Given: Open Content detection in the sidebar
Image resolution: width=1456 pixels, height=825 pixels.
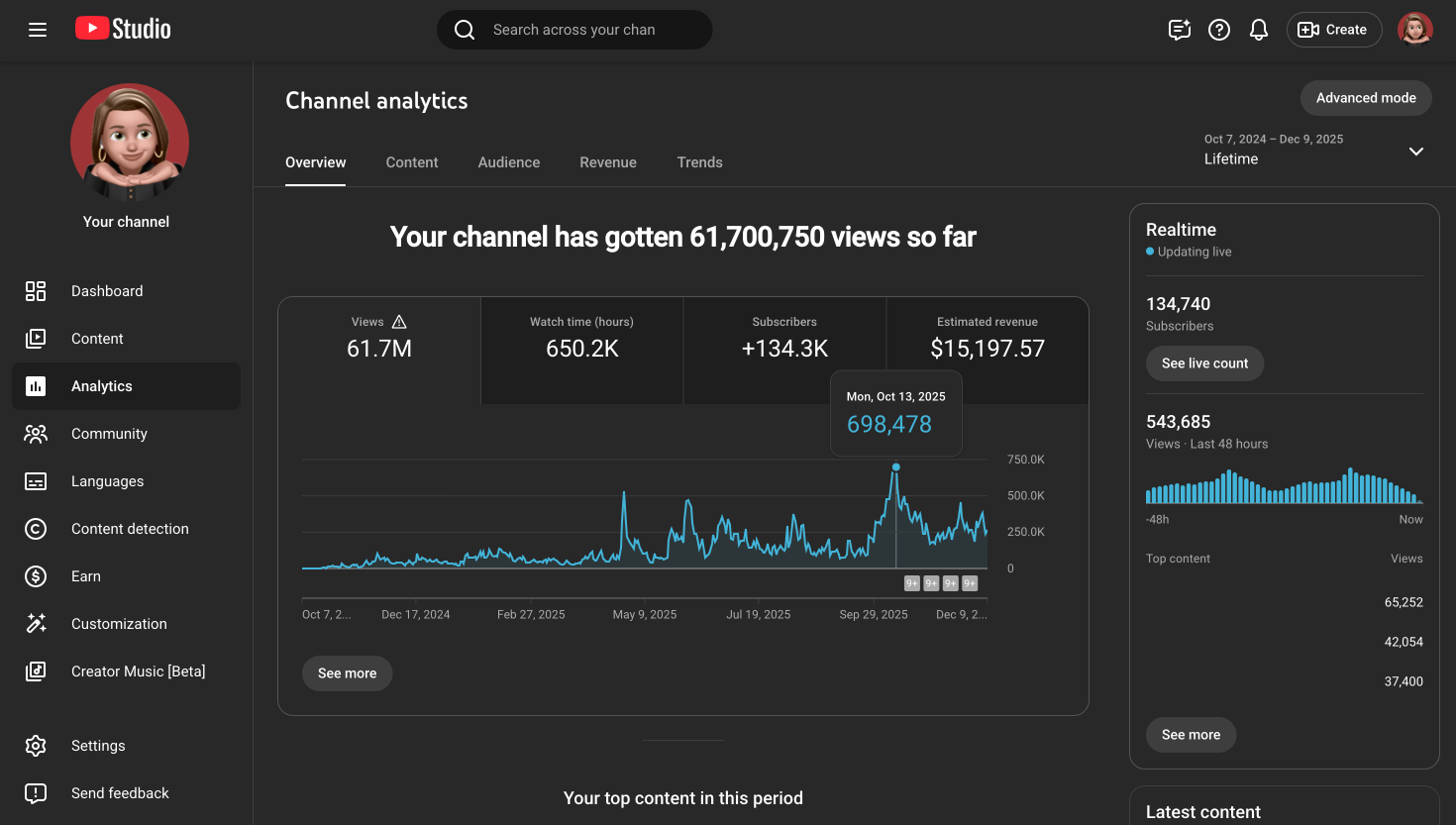Looking at the screenshot, I should pyautogui.click(x=129, y=529).
